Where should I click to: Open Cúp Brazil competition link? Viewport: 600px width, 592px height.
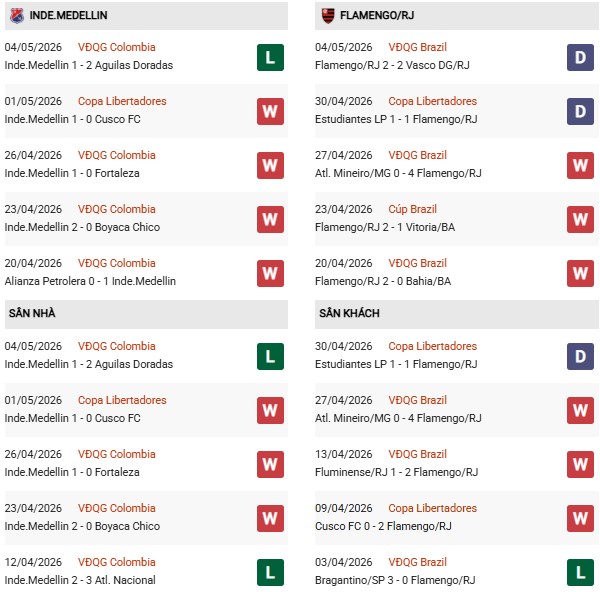click(x=412, y=209)
